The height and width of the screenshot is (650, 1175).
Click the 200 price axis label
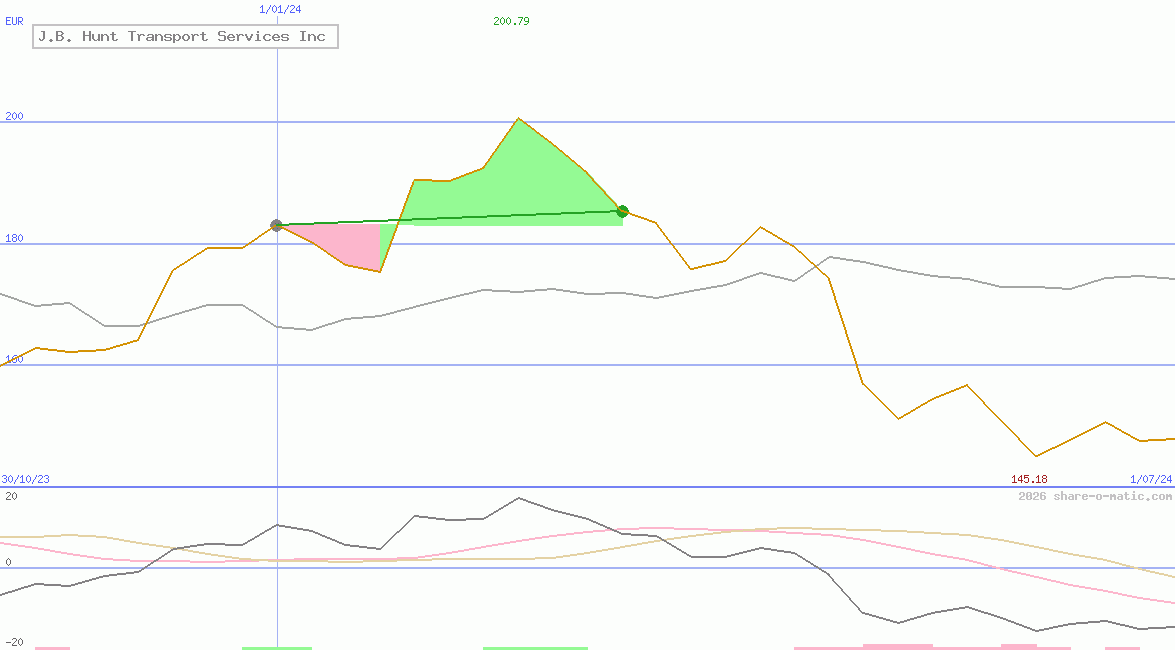14,116
